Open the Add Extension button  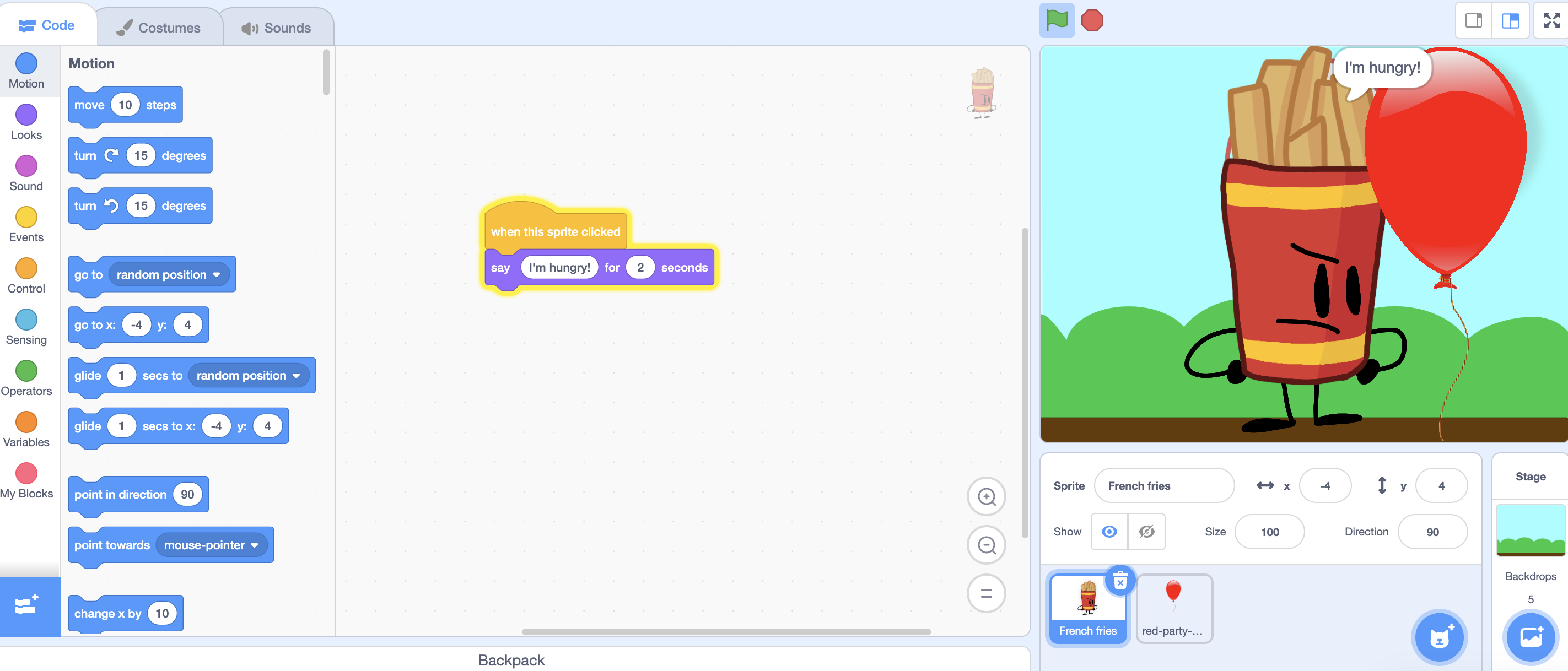(x=28, y=606)
